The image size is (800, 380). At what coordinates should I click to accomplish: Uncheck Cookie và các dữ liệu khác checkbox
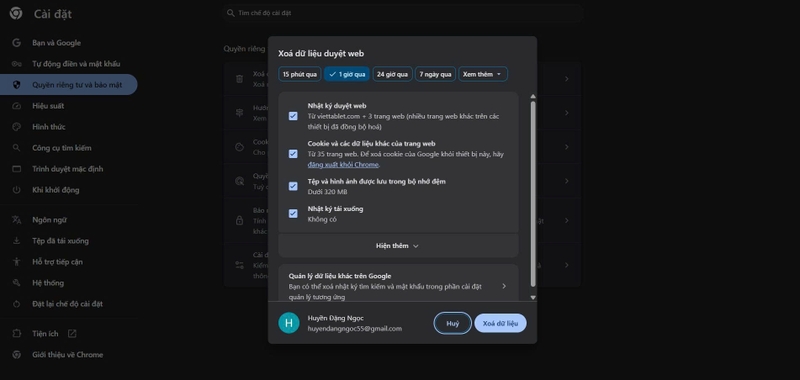293,154
